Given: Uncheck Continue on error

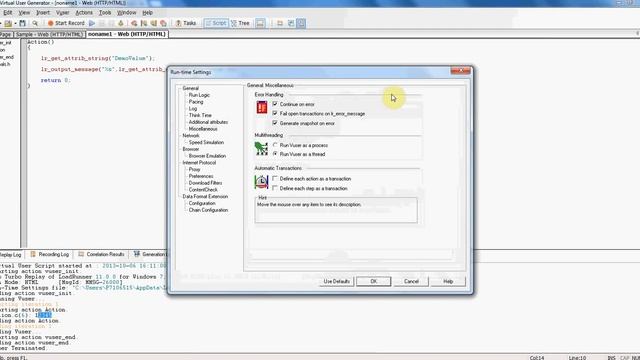Looking at the screenshot, I should tap(275, 104).
